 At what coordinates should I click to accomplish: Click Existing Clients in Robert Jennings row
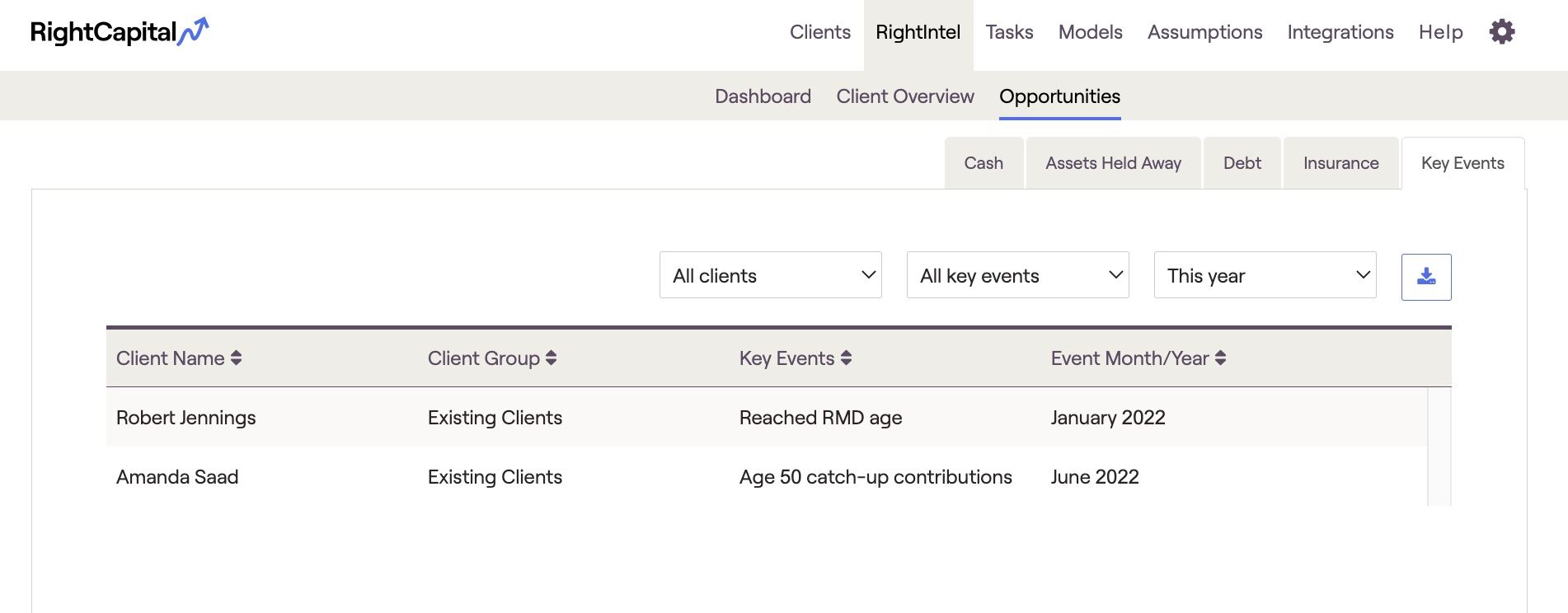coord(495,418)
